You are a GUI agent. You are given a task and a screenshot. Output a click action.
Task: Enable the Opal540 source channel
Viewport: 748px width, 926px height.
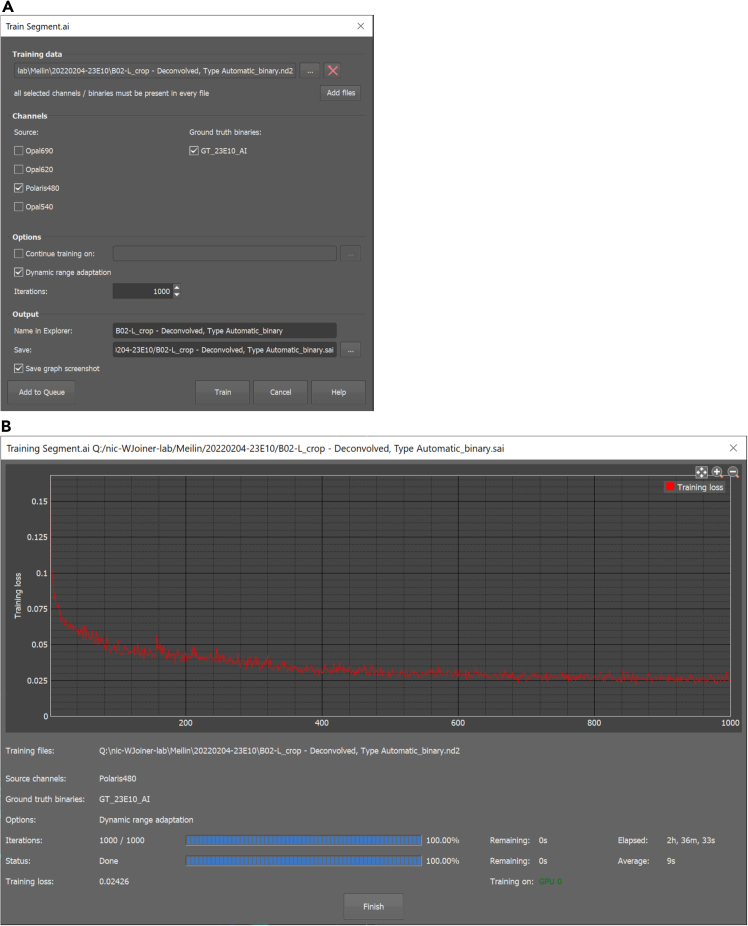19,207
